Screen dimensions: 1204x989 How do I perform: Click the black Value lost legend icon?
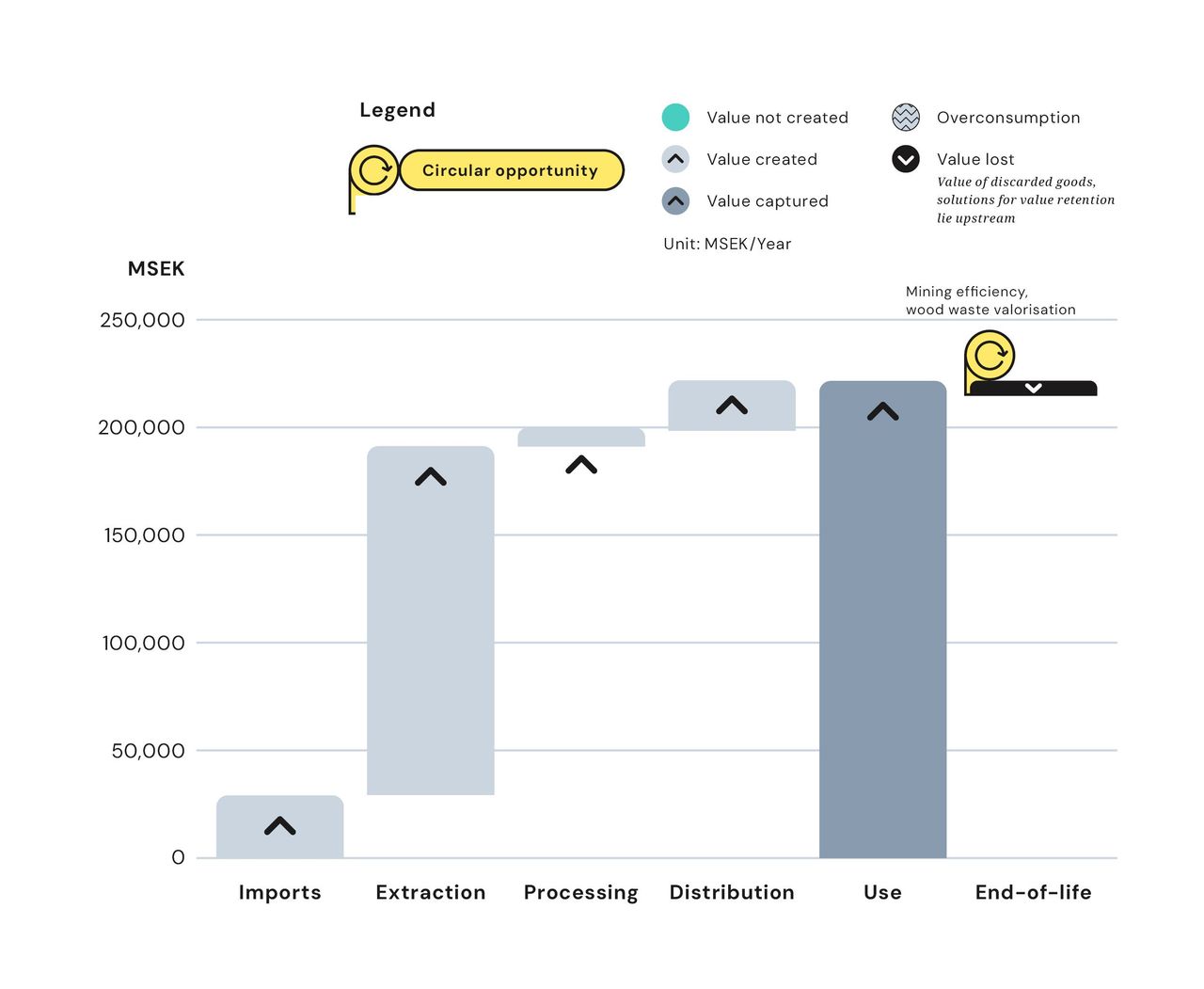click(x=906, y=159)
